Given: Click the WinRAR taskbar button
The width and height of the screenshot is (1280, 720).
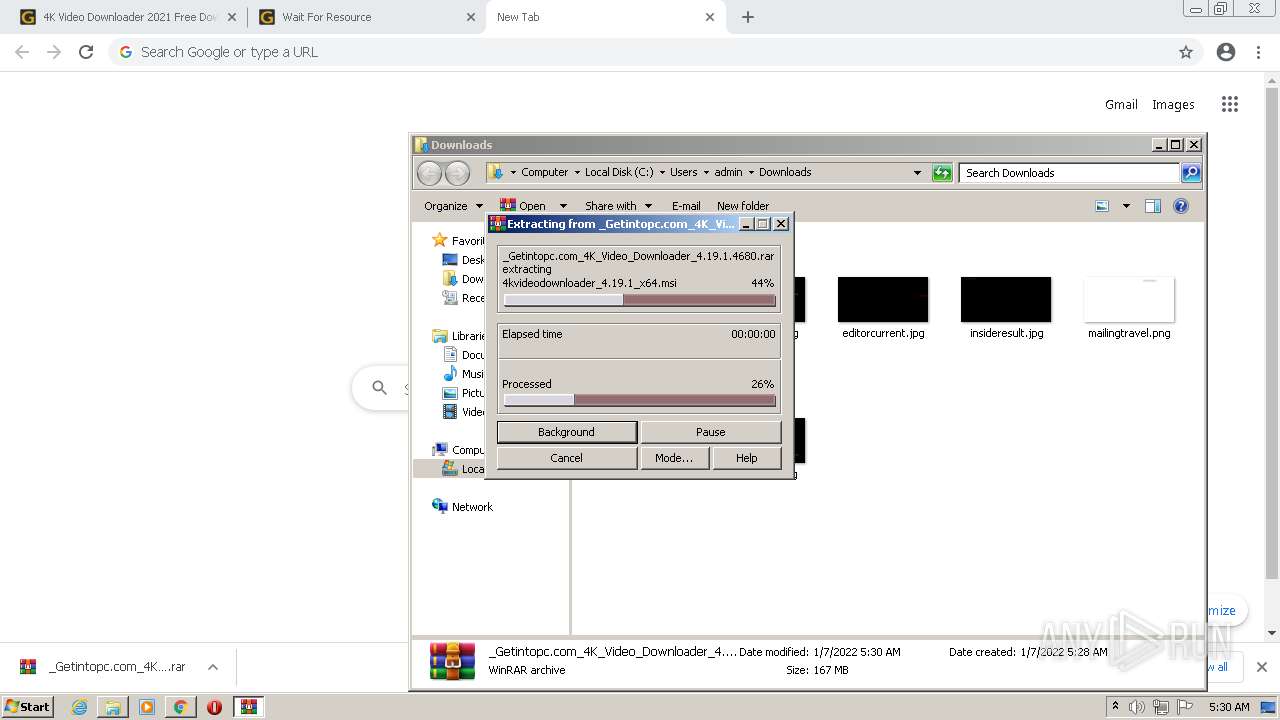Looking at the screenshot, I should click(249, 707).
